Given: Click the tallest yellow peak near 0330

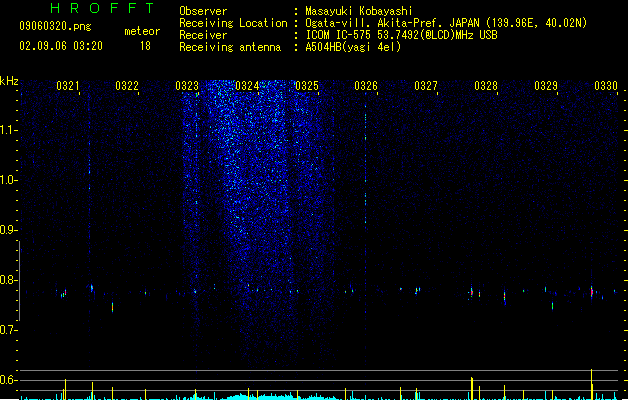Looking at the screenshot, I should click(x=592, y=384).
